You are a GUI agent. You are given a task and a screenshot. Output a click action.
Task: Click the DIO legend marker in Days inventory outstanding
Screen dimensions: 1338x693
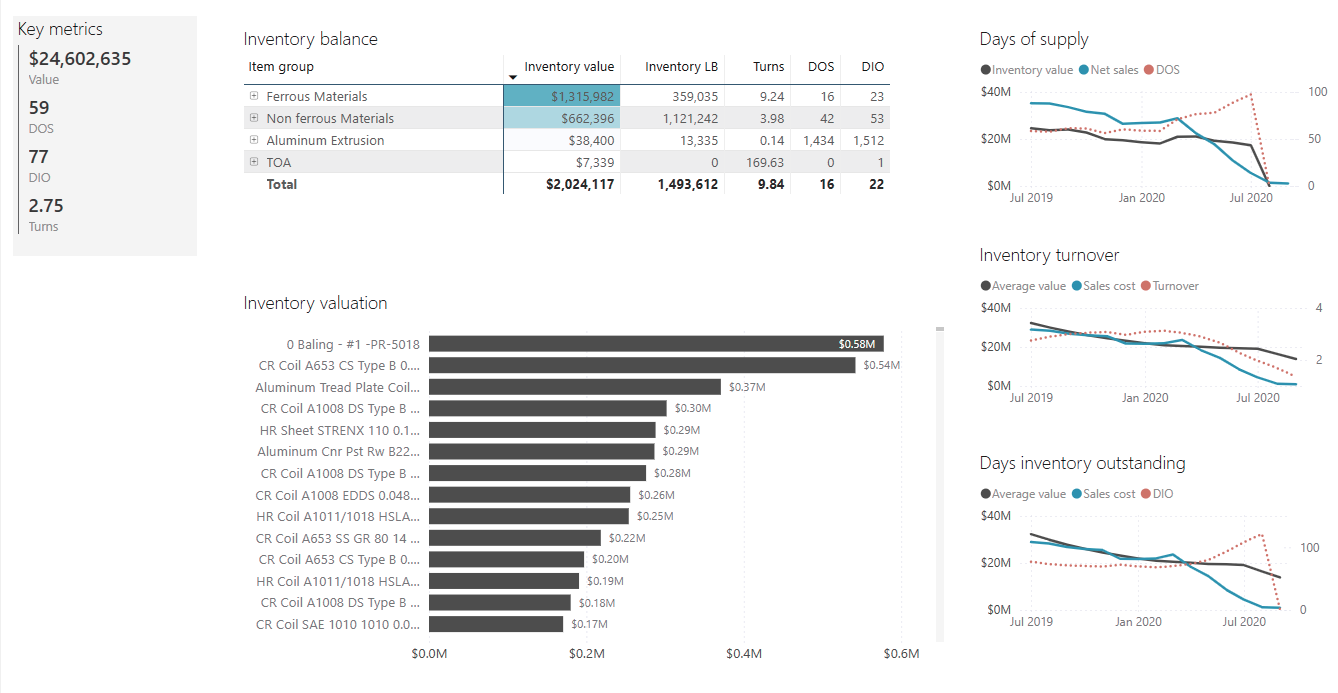tap(1146, 494)
